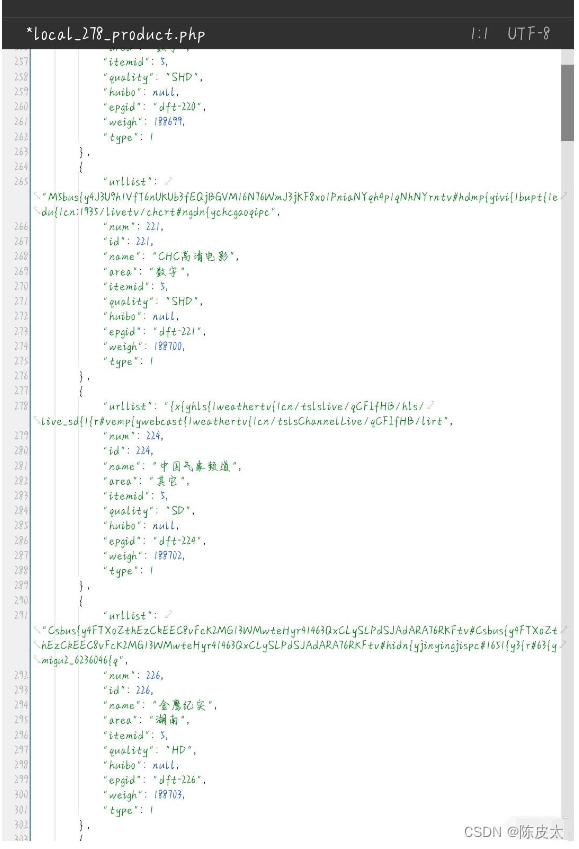Click the wrap arrow after "Csbus{y4FTXoZt" line end

565,630
